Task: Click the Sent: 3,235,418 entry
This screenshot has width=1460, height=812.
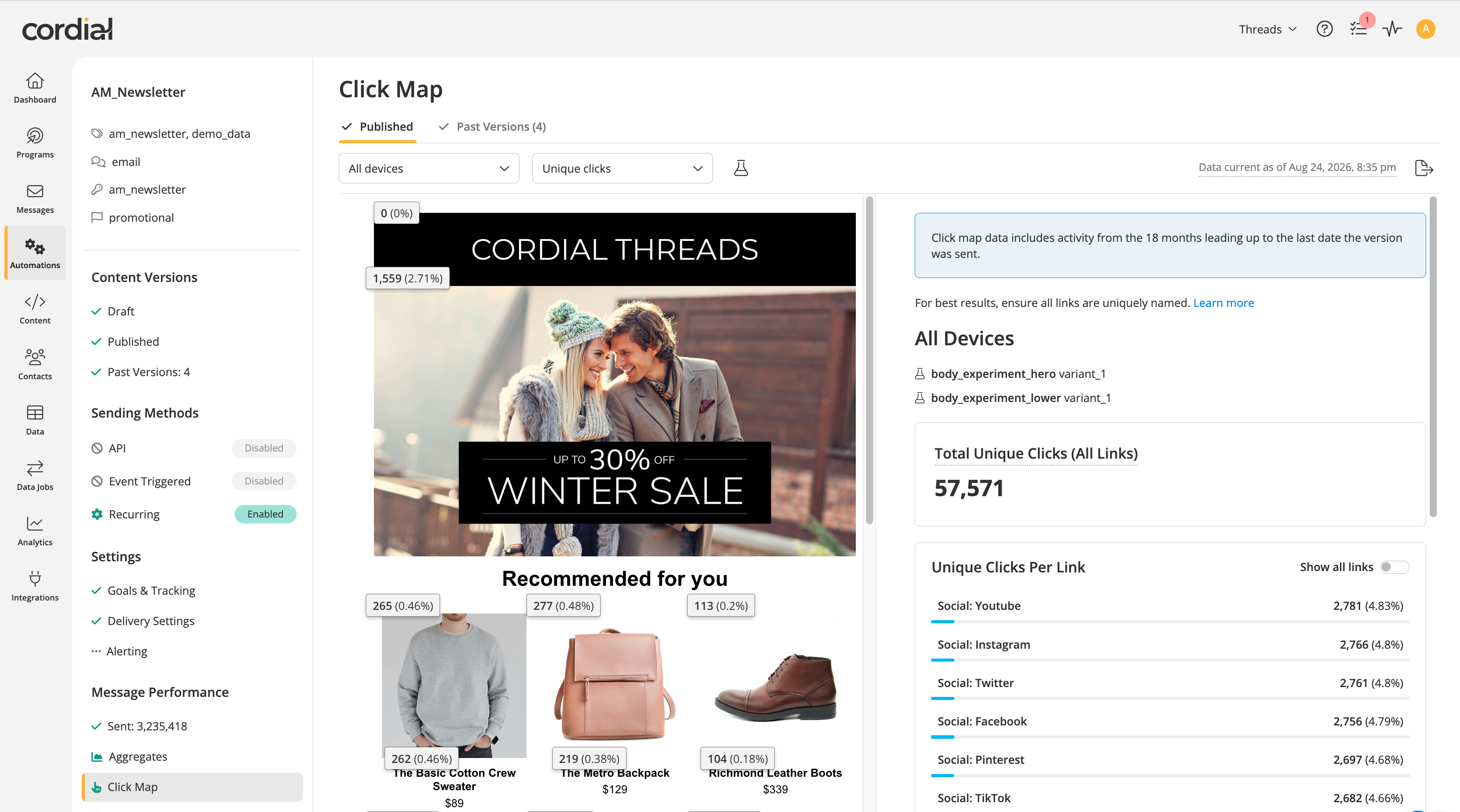Action: click(147, 726)
